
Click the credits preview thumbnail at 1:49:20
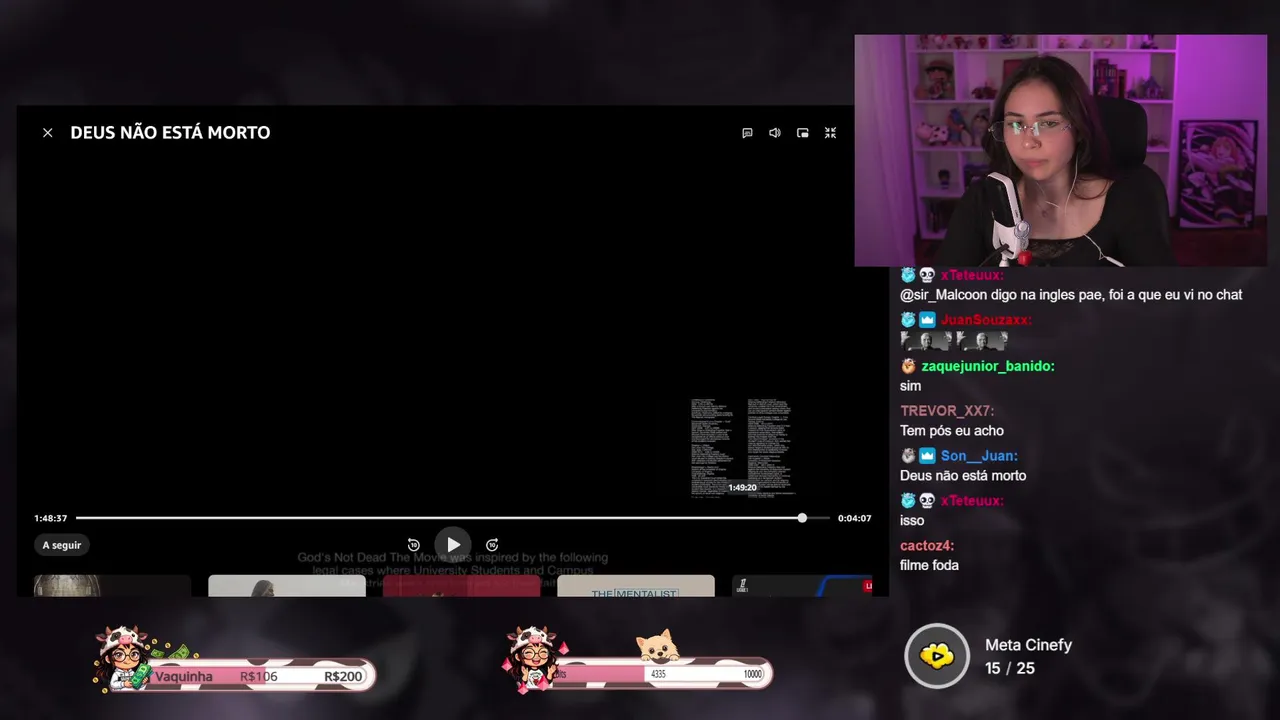tap(742, 447)
